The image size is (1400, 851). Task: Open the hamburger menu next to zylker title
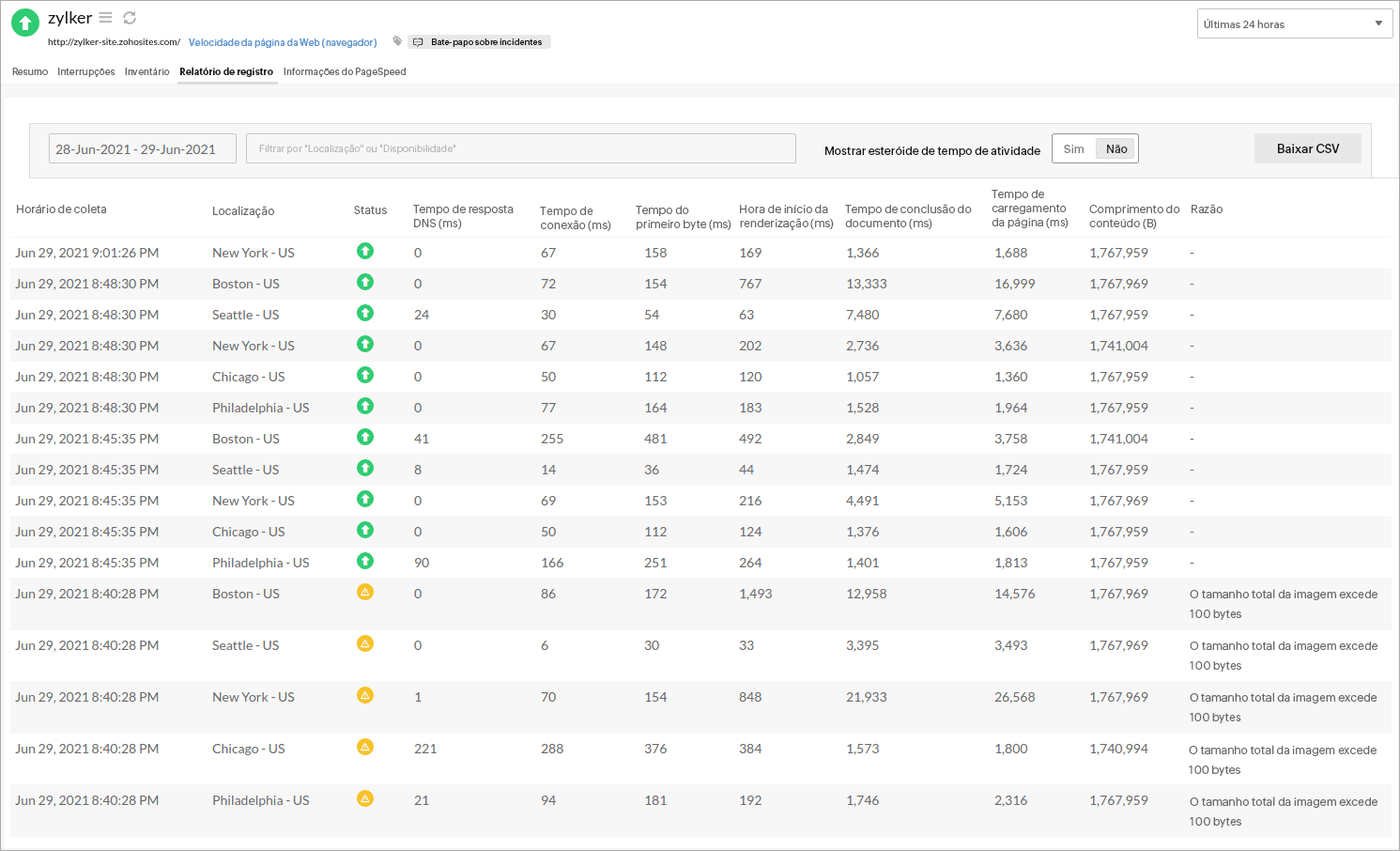click(x=104, y=17)
